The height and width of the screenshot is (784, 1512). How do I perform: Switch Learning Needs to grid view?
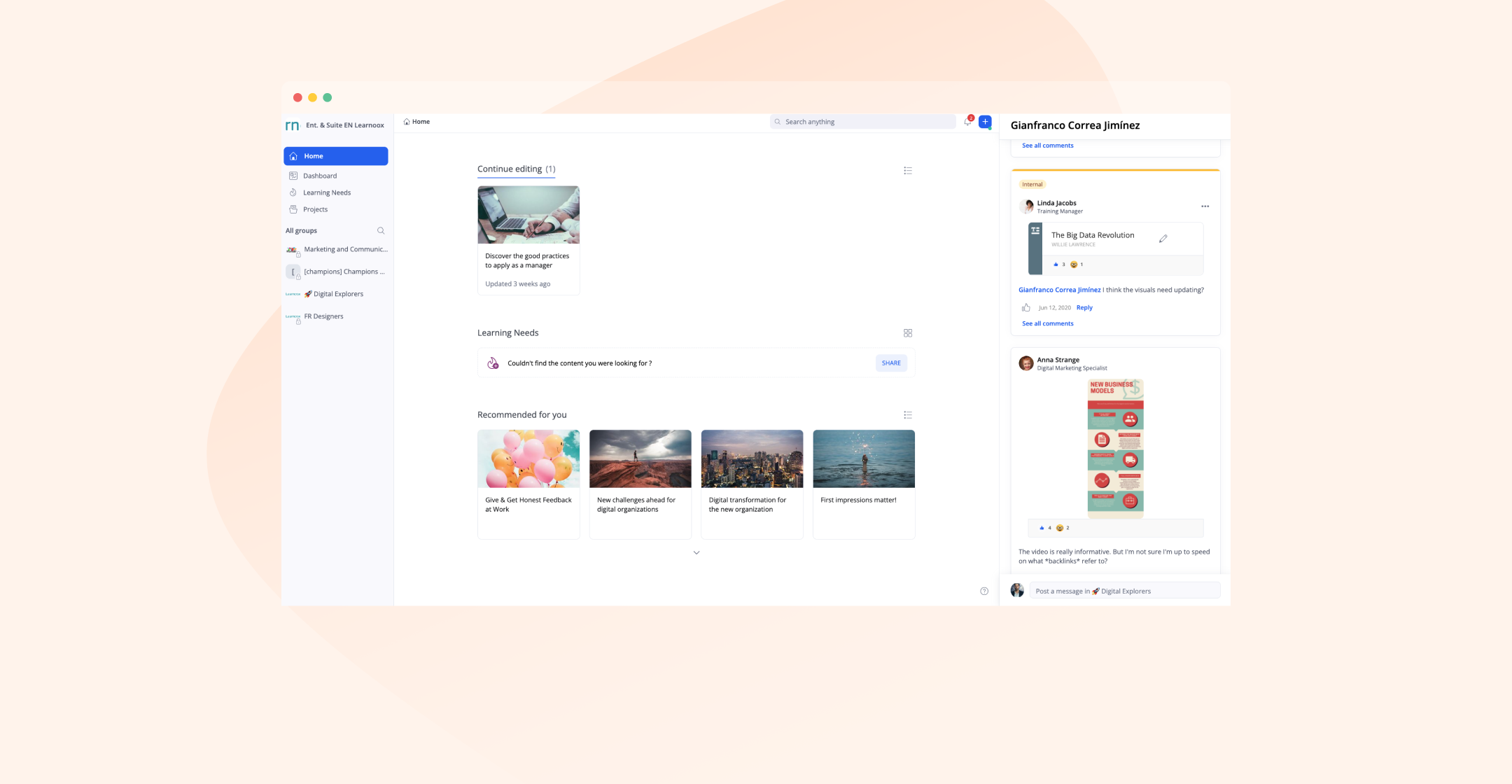[x=908, y=333]
